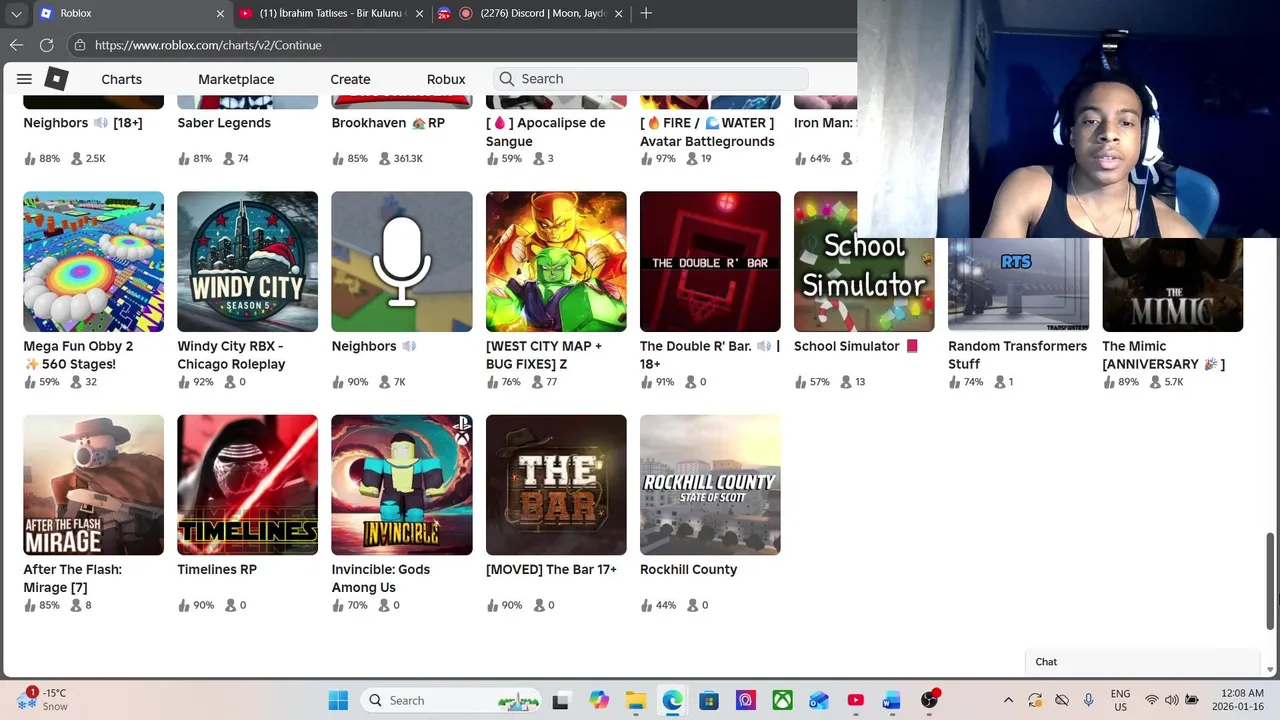Screen dimensions: 1280x720
Task: Open [MOVED] The Bar 17+ thumbnail
Action: pos(556,485)
